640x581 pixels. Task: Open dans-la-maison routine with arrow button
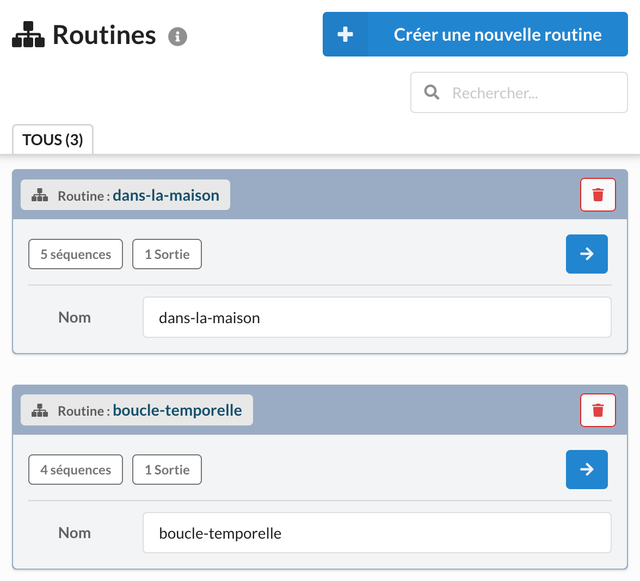point(587,254)
